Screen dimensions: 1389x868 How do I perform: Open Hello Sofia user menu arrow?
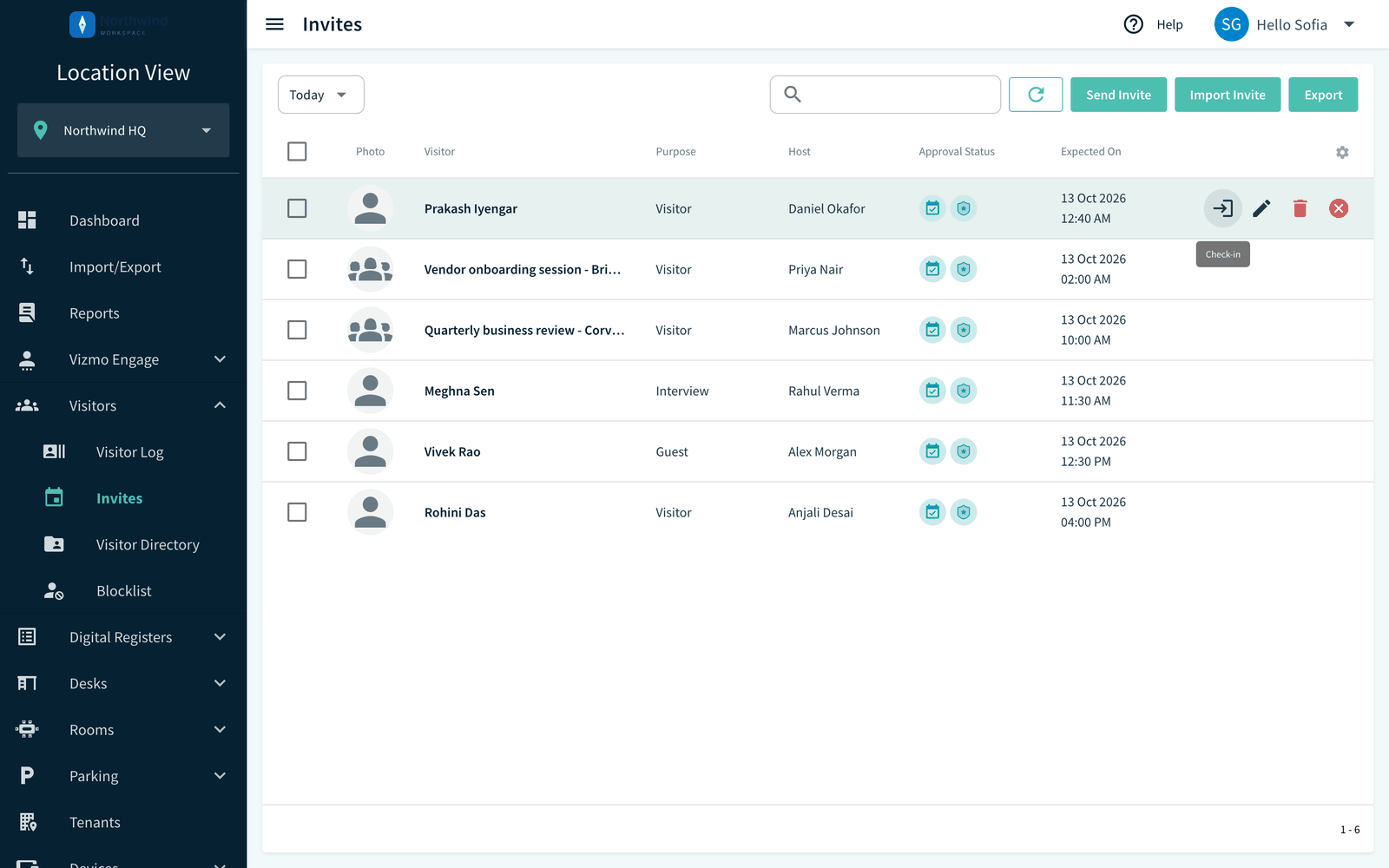[1349, 24]
